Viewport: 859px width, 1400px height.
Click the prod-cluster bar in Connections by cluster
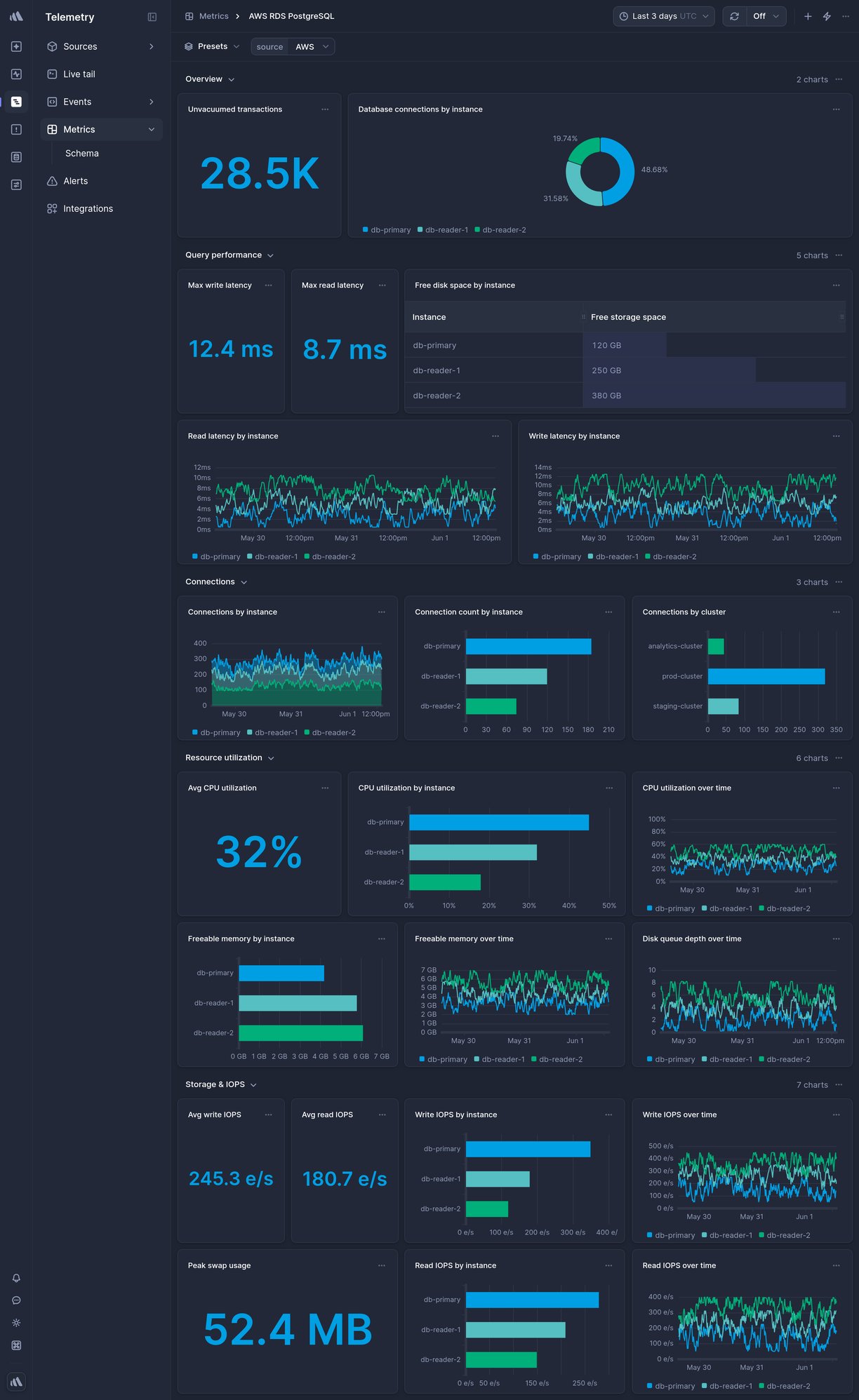coord(766,676)
